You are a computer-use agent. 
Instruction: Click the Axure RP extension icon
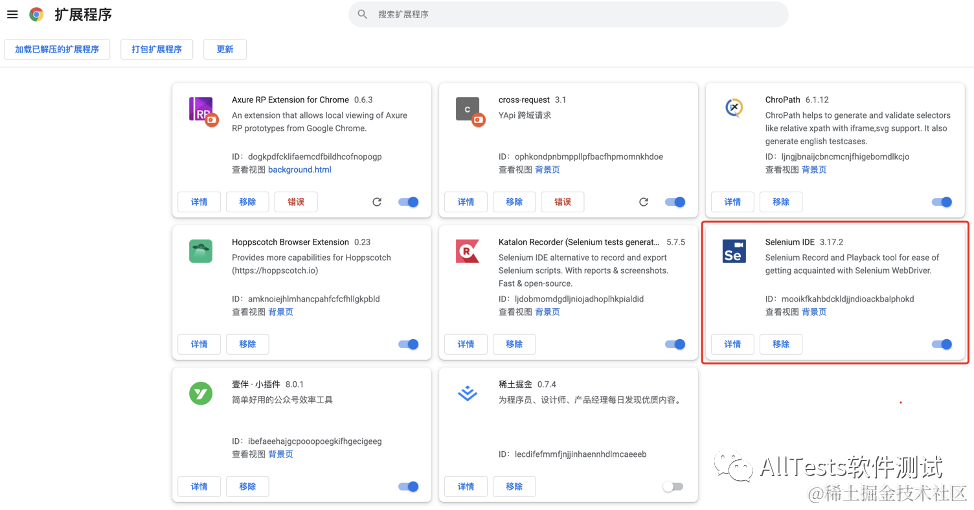coord(203,111)
